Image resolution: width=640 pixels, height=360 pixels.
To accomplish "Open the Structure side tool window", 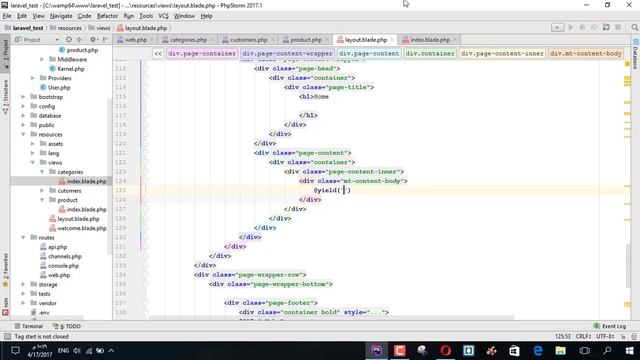I will pyautogui.click(x=5, y=97).
